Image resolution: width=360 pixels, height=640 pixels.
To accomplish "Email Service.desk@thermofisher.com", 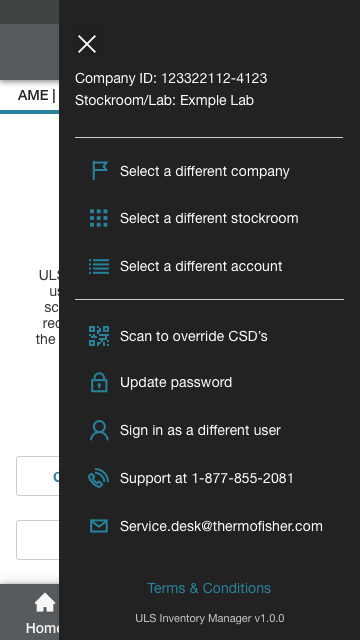I will coord(221,526).
